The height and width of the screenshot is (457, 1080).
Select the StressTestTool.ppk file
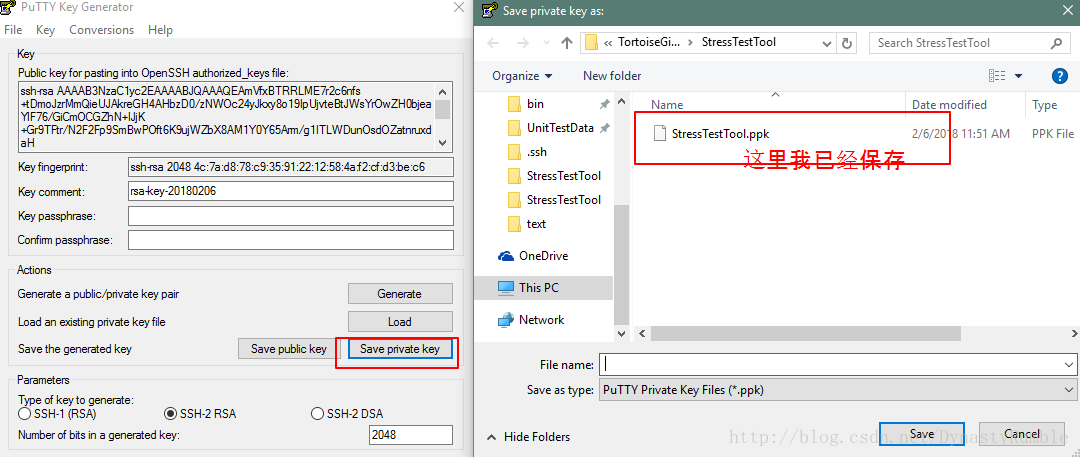pos(720,134)
